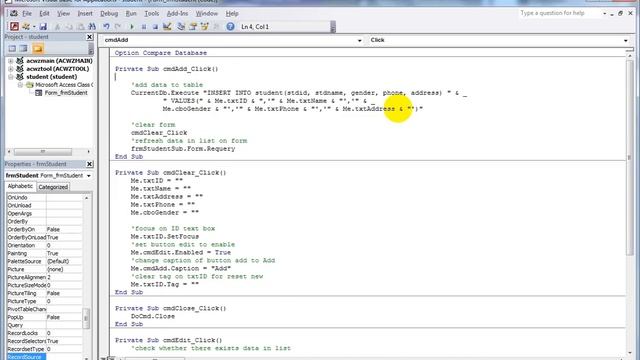Open the Help menu
The width and height of the screenshot is (640, 360).
[232, 13]
